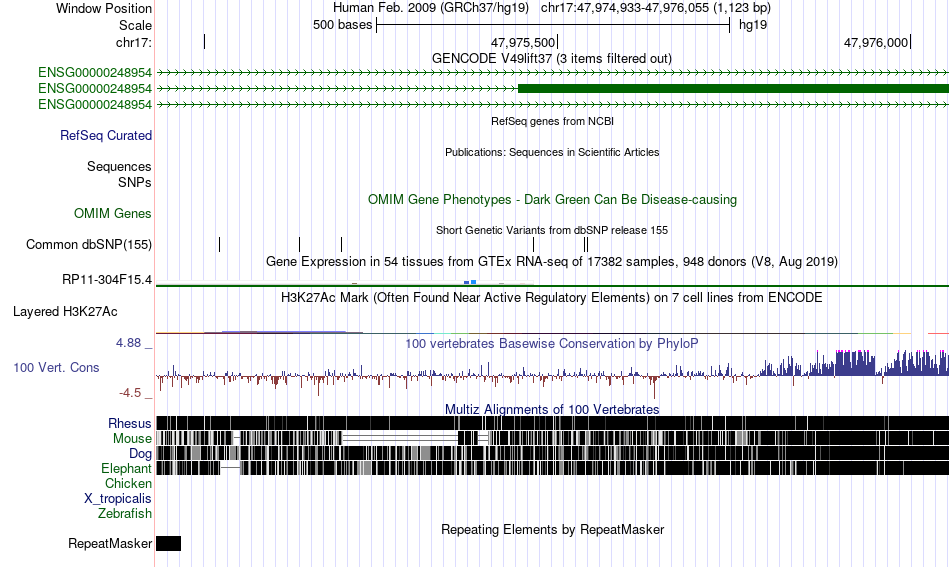
Task: Click the 47,976,000 coordinate marker
Action: point(876,42)
